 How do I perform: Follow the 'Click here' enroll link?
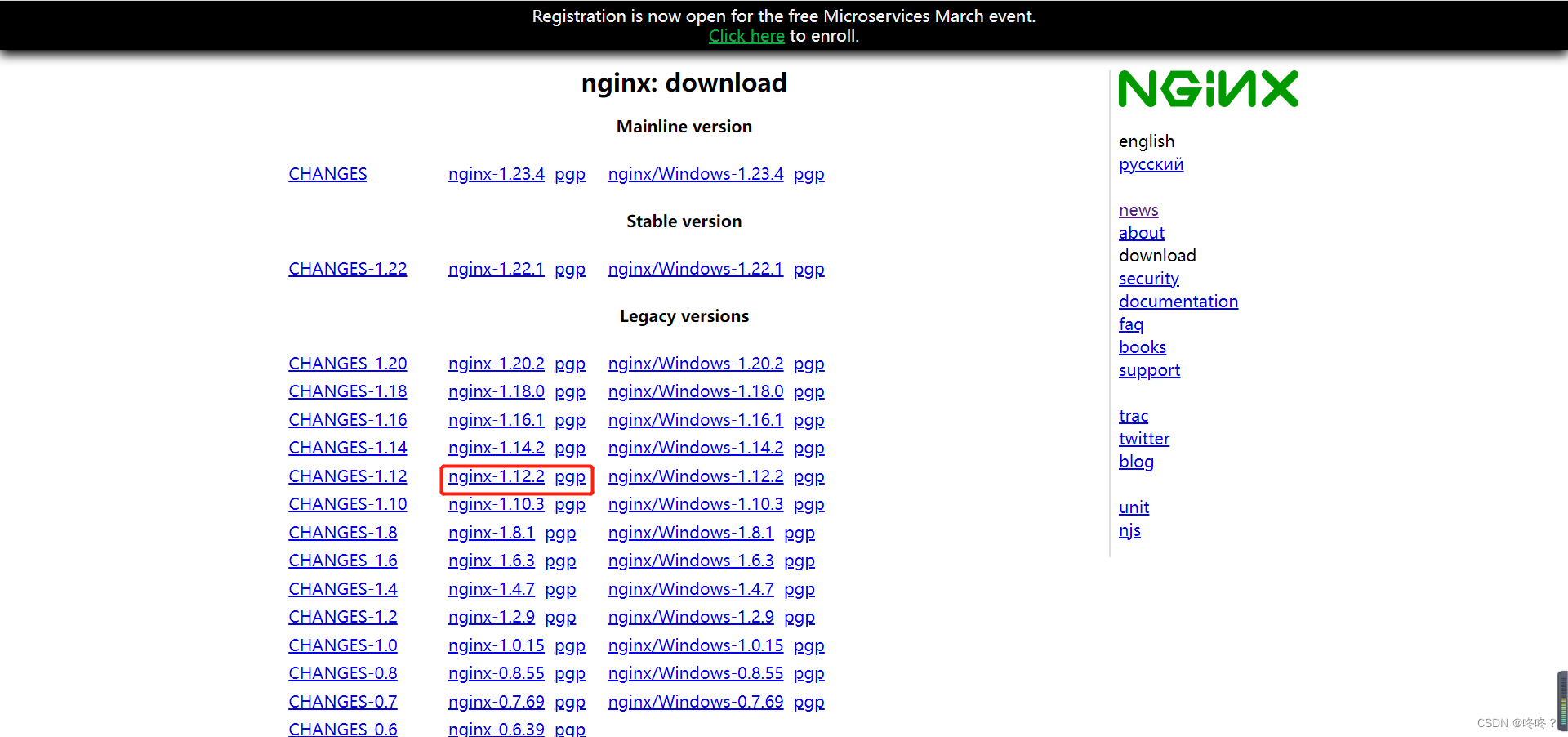click(746, 36)
